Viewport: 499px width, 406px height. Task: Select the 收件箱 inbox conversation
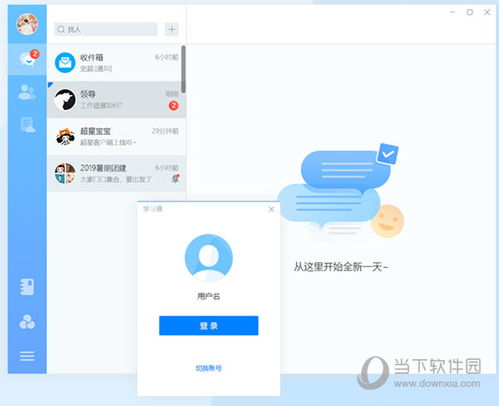(116, 63)
